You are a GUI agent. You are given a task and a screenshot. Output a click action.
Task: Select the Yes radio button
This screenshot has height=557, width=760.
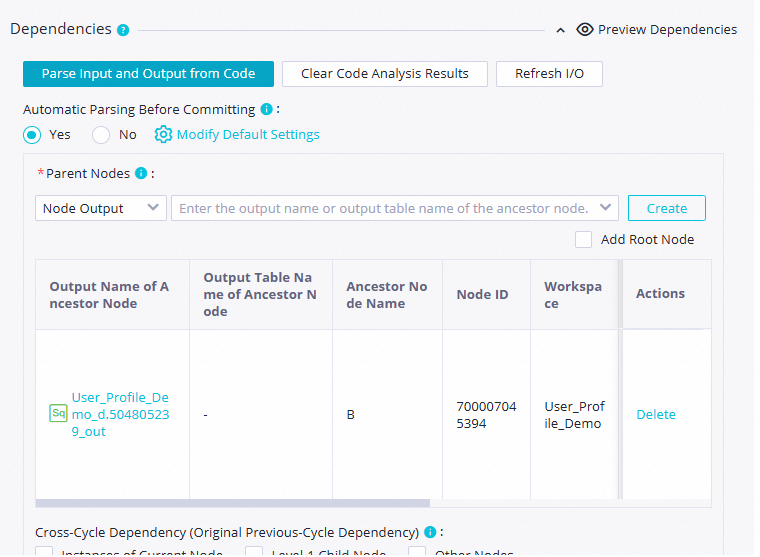click(32, 135)
